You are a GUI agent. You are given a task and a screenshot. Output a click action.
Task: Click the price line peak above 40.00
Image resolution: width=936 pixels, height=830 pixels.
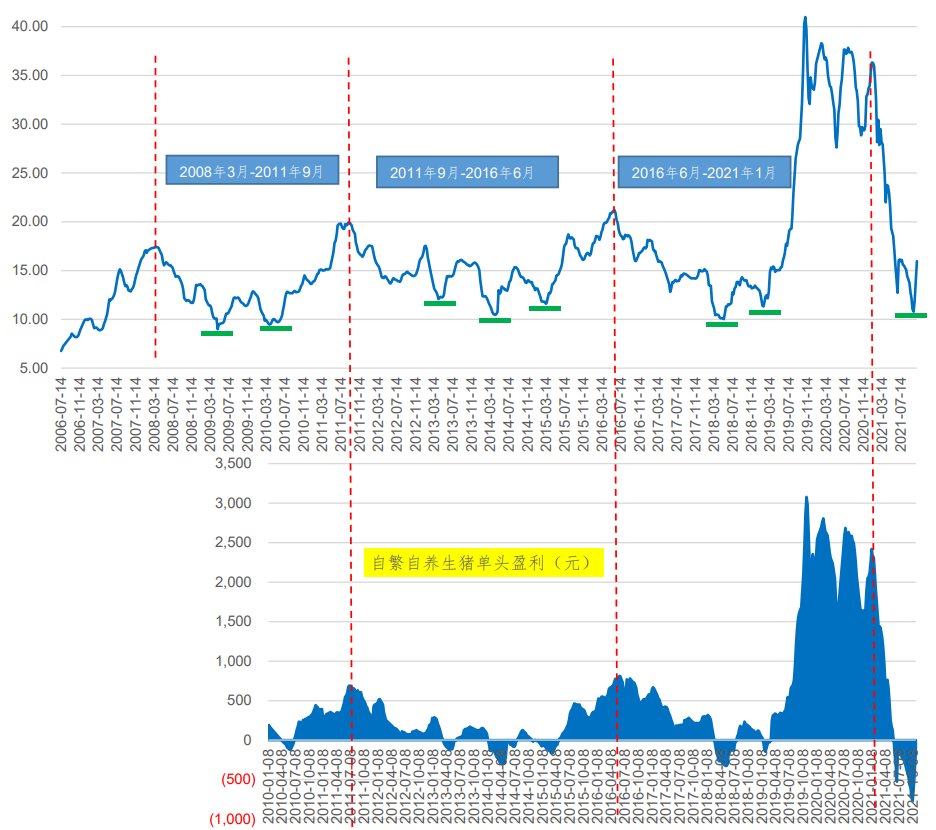click(x=805, y=18)
